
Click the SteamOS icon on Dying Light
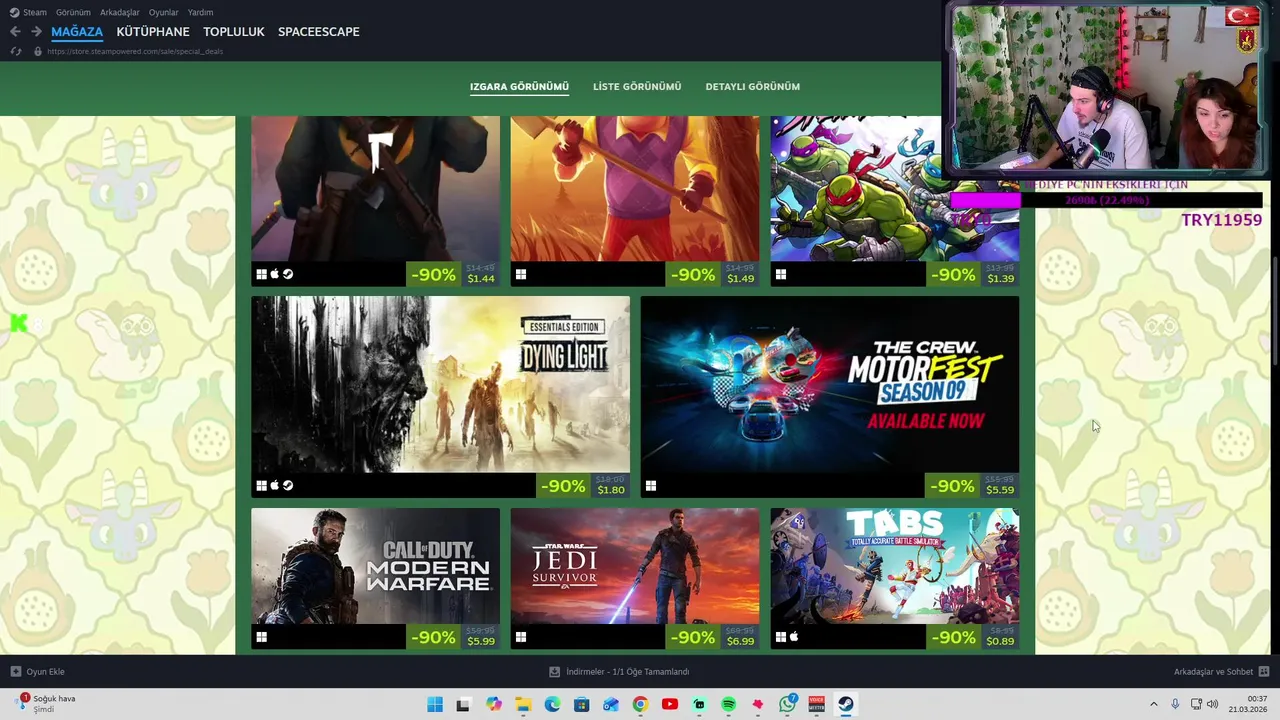coord(288,486)
